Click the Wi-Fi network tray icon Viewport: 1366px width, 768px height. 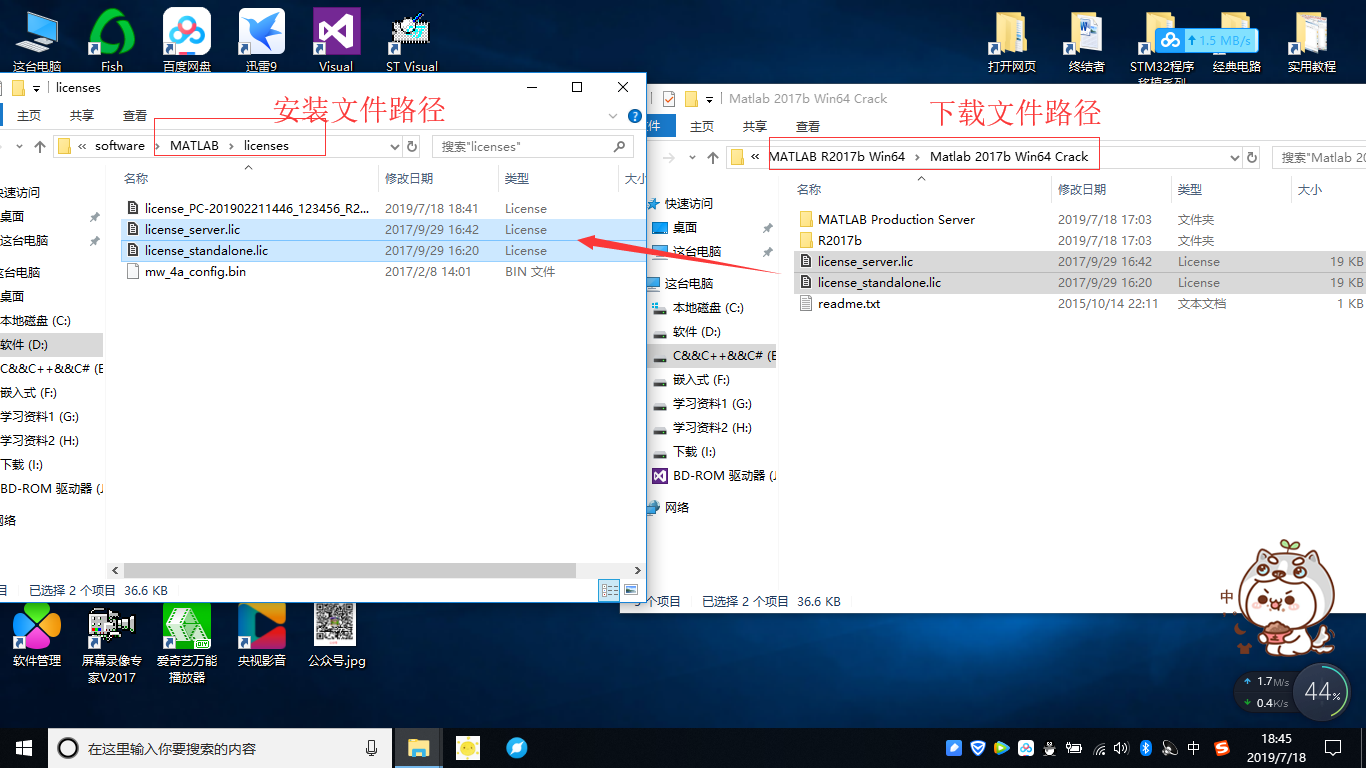pyautogui.click(x=1100, y=747)
